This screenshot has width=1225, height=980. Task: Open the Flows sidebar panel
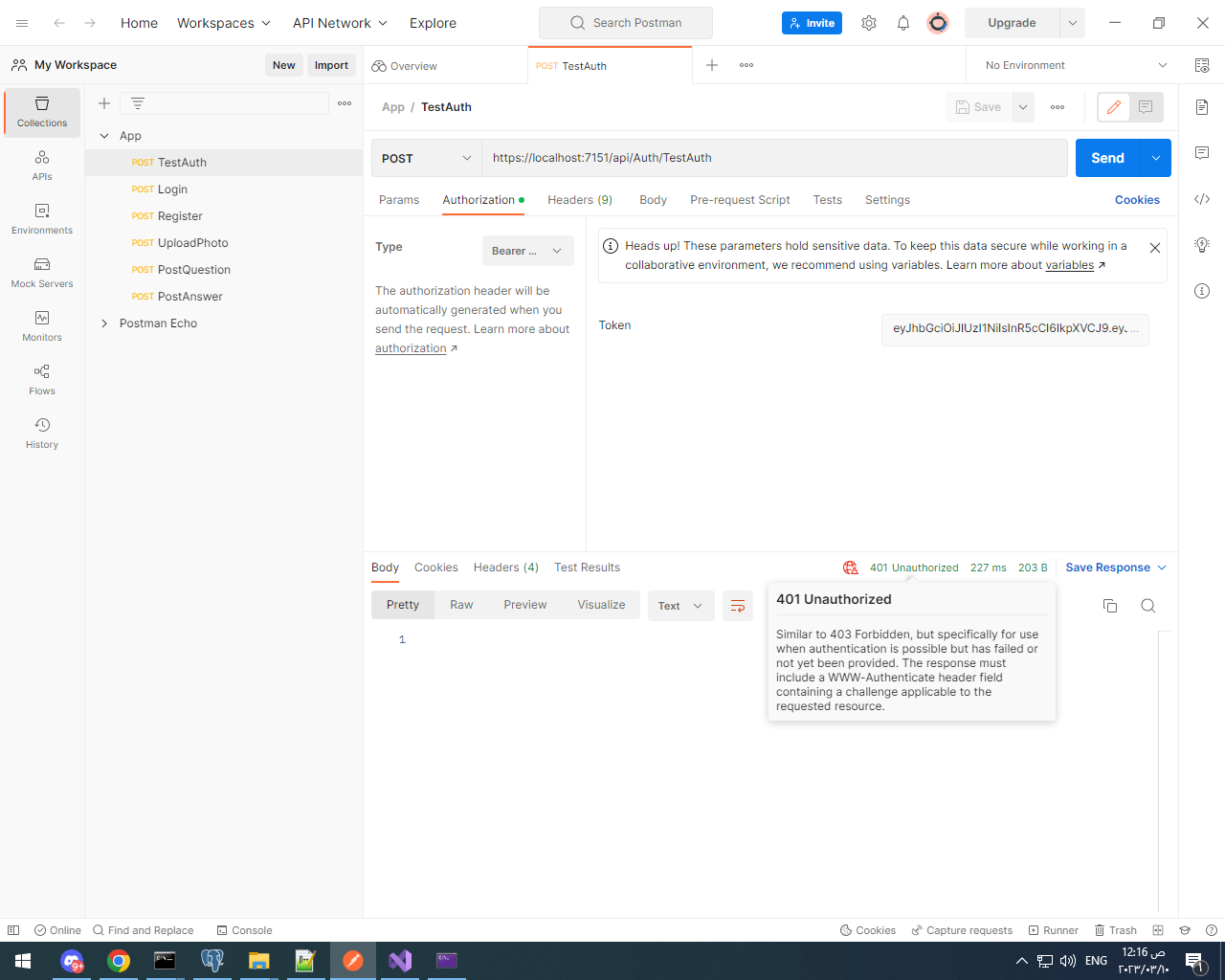(42, 380)
